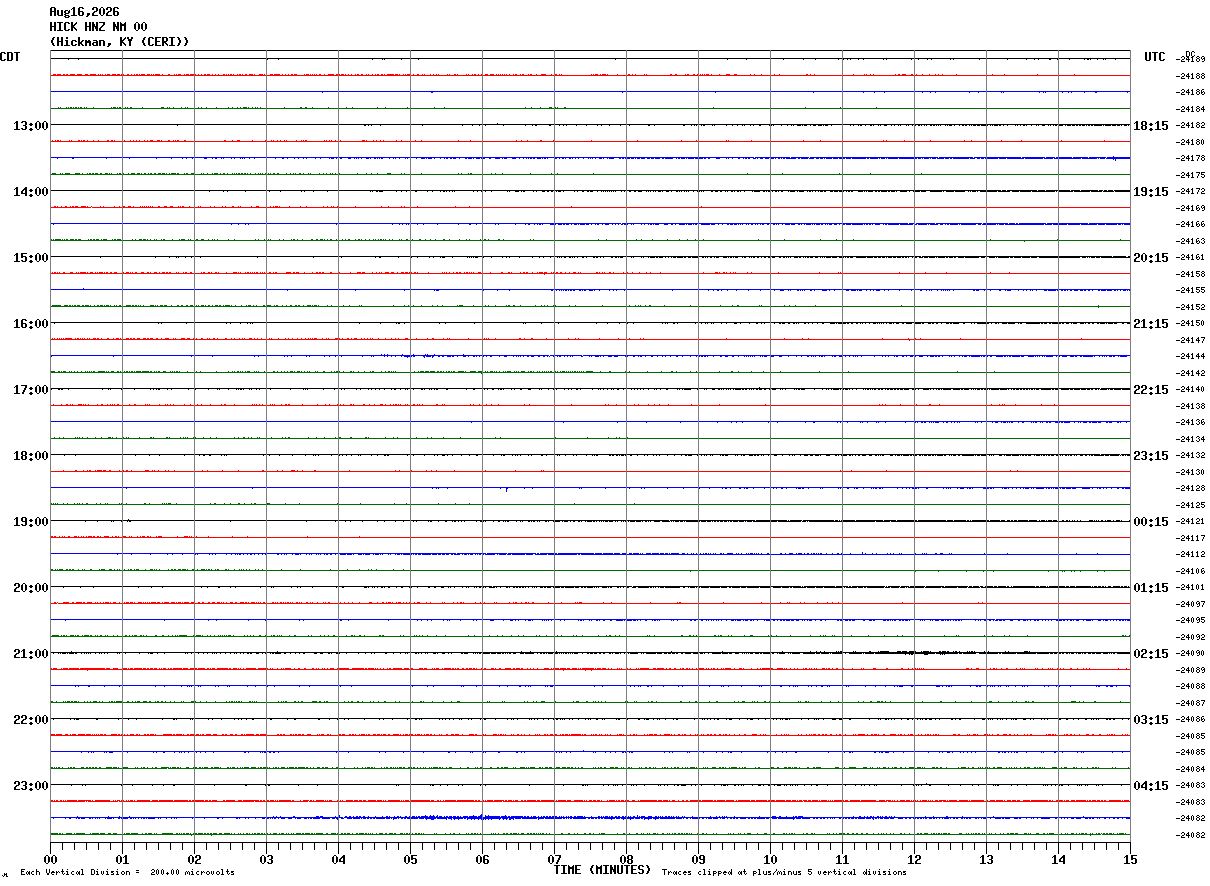Click the 19:15 UTC time label
Viewport: 1210px width, 886px height.
coord(1150,191)
